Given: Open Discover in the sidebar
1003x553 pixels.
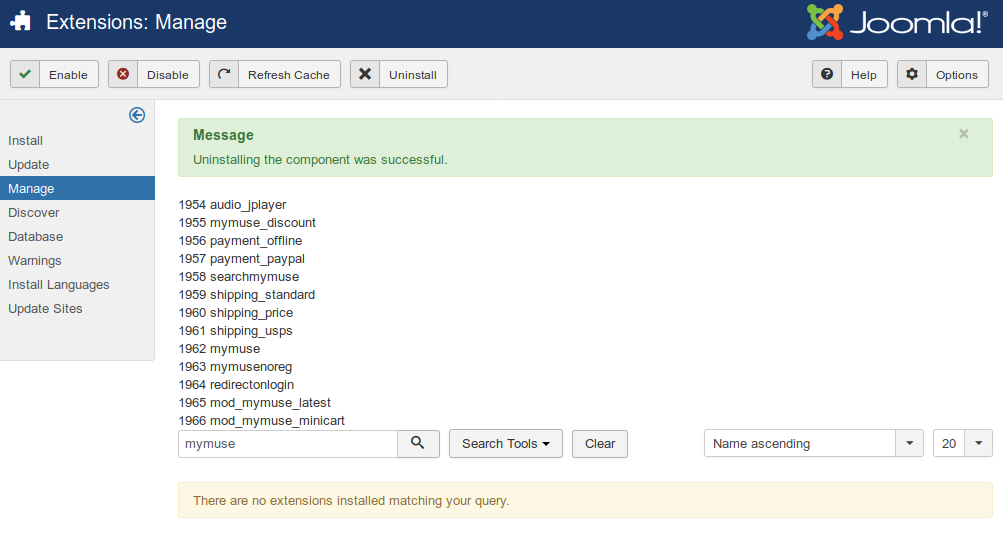Looking at the screenshot, I should [x=33, y=212].
